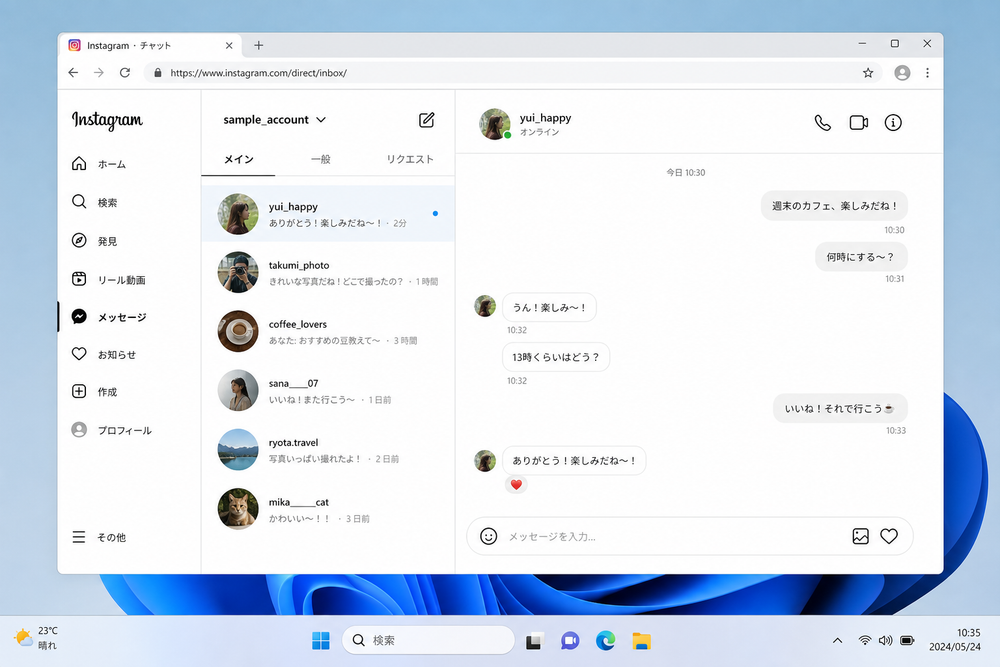Open a new browser tab
The height and width of the screenshot is (667, 1000).
(258, 45)
